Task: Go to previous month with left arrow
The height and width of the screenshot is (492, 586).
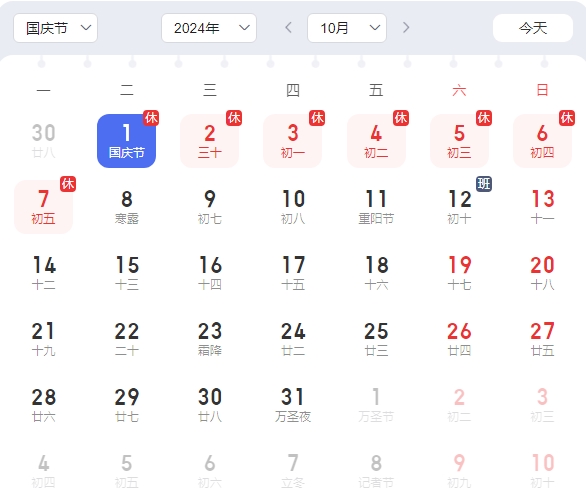Action: tap(288, 28)
